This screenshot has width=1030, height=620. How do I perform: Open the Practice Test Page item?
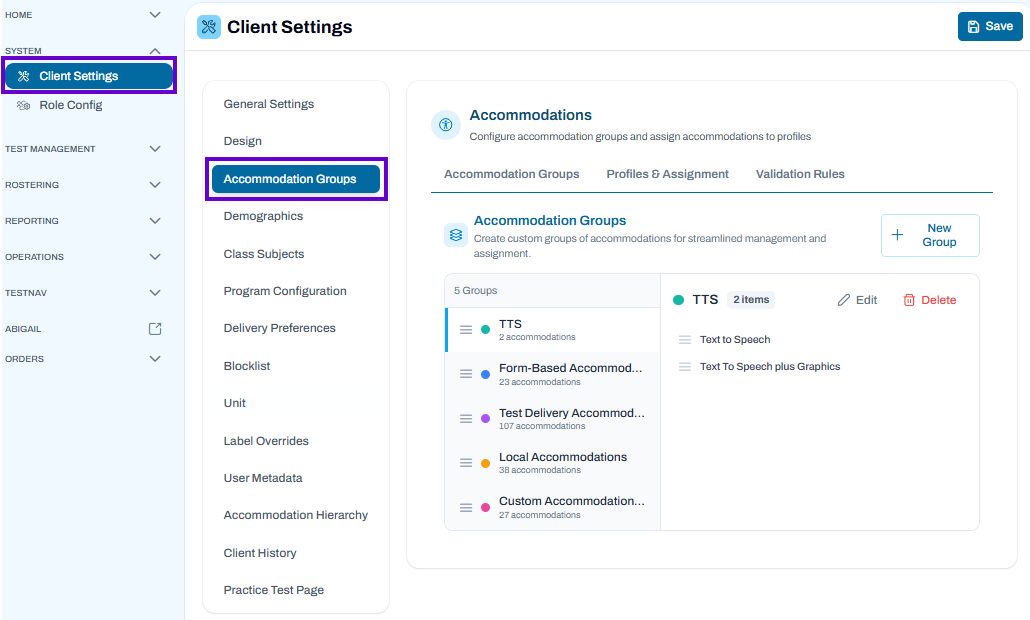point(274,590)
